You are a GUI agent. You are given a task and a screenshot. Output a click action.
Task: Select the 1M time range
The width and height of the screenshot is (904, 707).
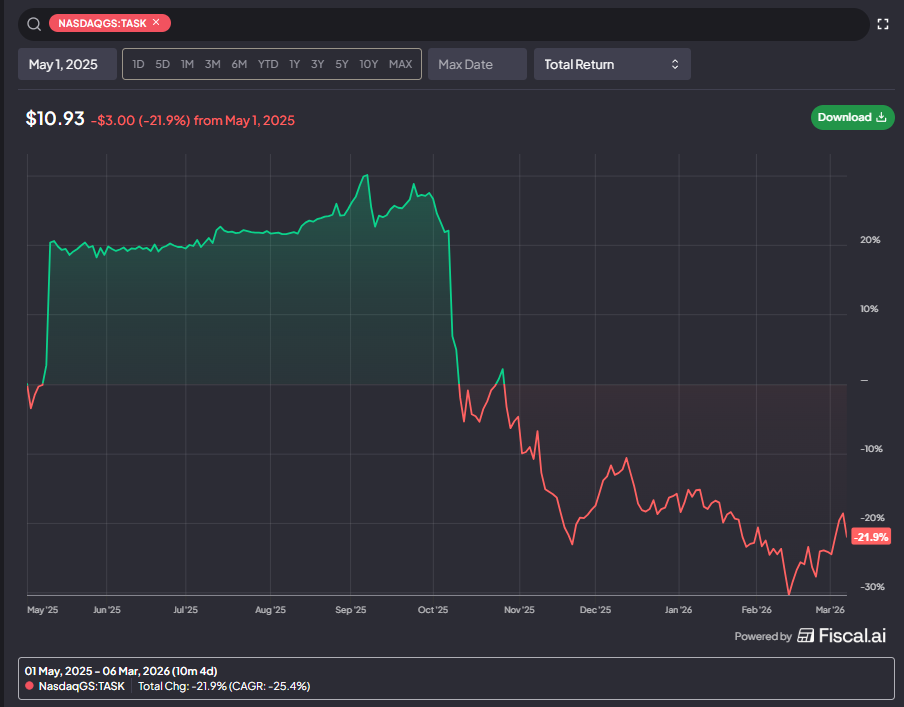187,64
